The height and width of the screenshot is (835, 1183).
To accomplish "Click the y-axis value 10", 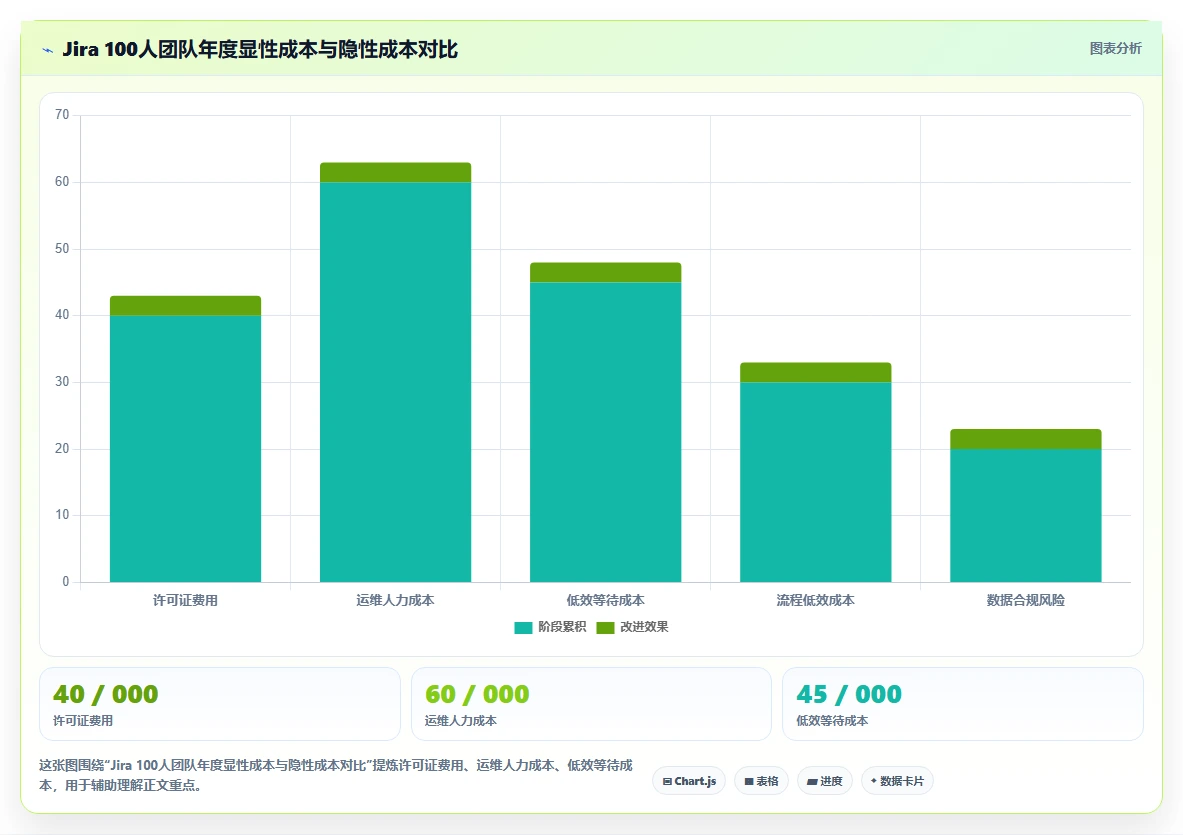I will pyautogui.click(x=62, y=514).
